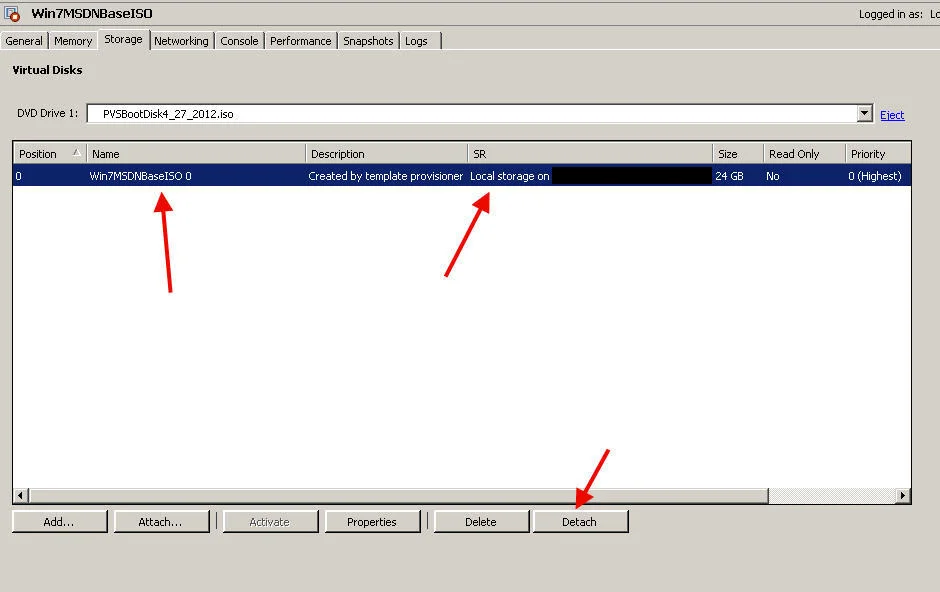
Task: Sort by the SR column header
Action: click(590, 154)
